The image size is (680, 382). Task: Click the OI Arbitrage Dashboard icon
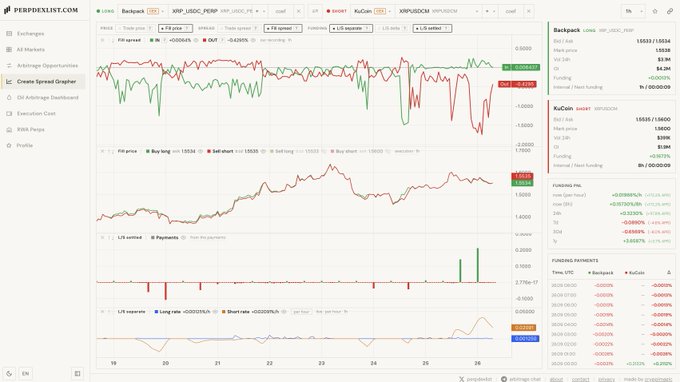click(x=9, y=98)
